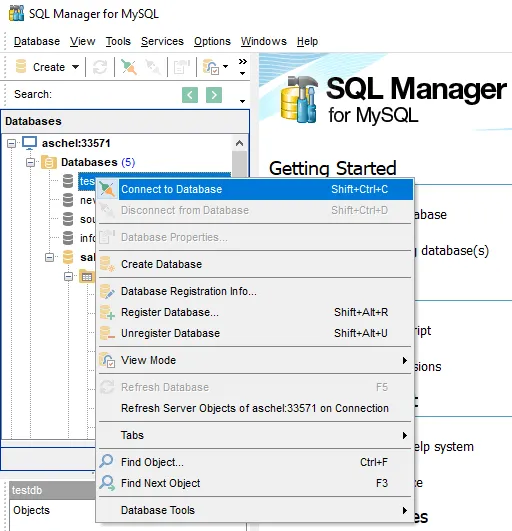
Task: Click the monitor icon beside aschel:33571
Action: click(30, 143)
